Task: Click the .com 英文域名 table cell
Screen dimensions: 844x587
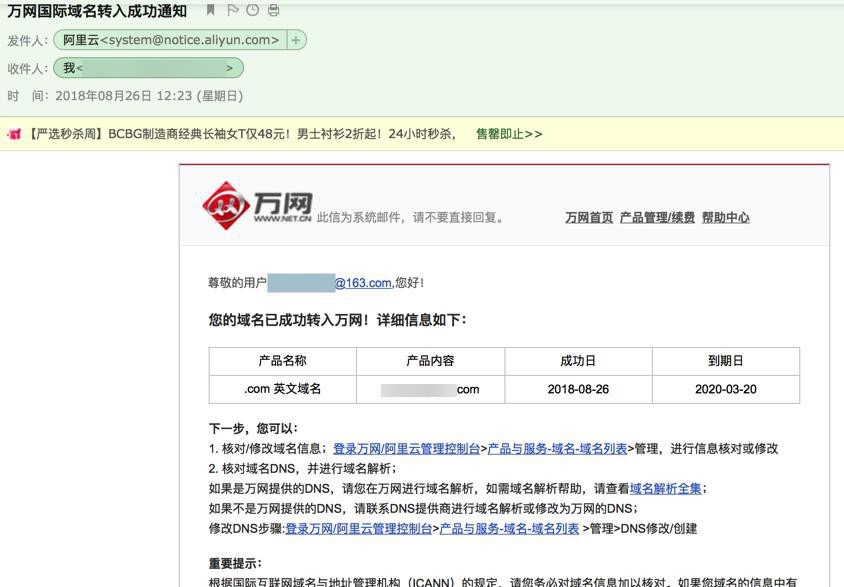Action: pos(283,389)
